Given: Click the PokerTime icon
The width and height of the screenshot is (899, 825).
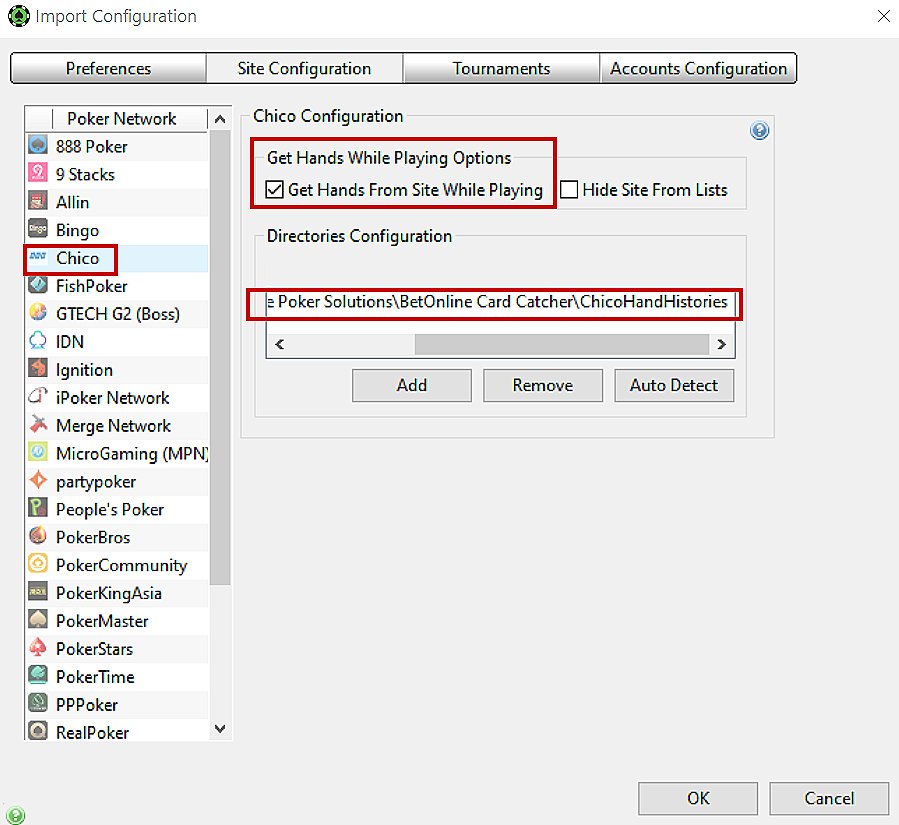Looking at the screenshot, I should (38, 676).
